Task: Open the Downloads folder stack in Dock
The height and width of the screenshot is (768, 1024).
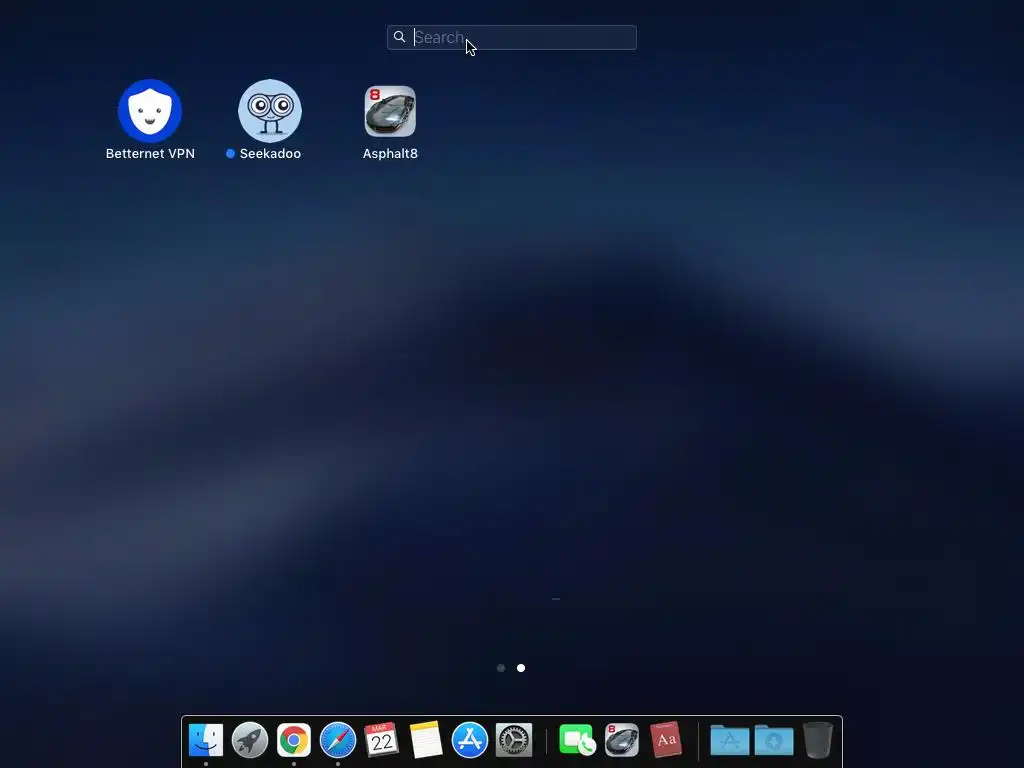Action: (x=774, y=740)
